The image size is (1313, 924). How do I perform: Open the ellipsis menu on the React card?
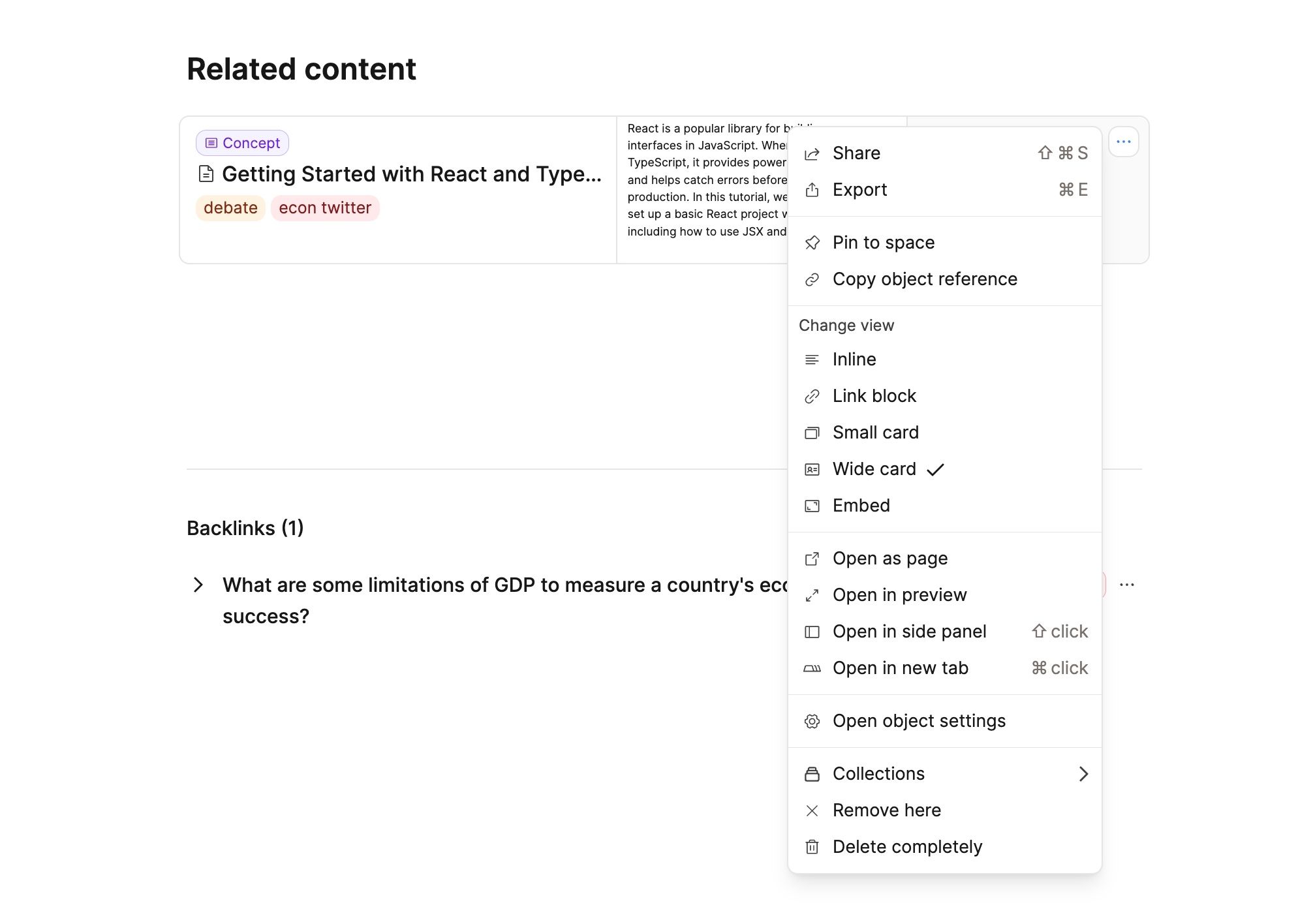pos(1124,141)
